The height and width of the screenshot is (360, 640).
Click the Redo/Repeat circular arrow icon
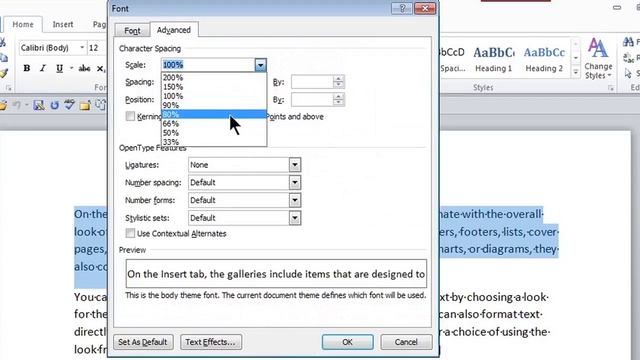point(54,106)
